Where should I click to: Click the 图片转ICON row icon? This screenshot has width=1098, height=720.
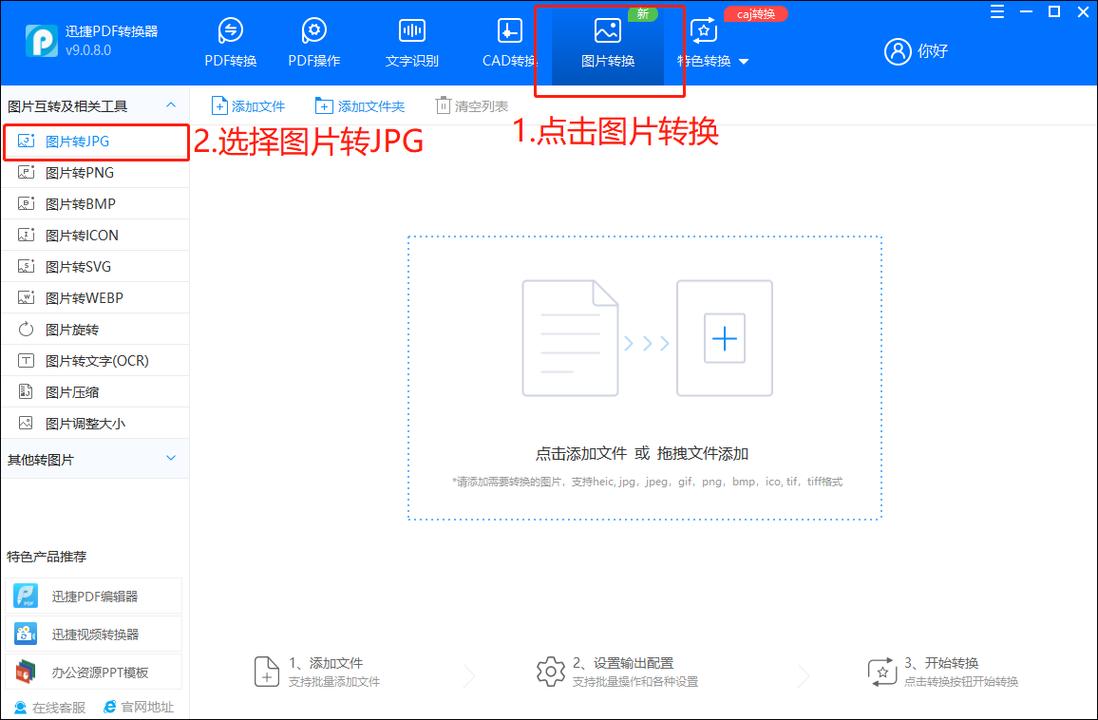26,235
